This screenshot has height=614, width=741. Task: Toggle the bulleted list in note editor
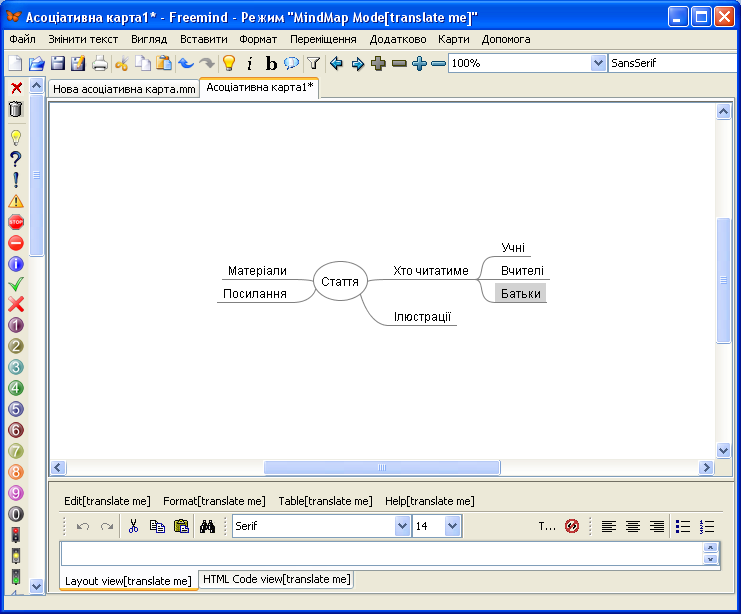click(684, 526)
